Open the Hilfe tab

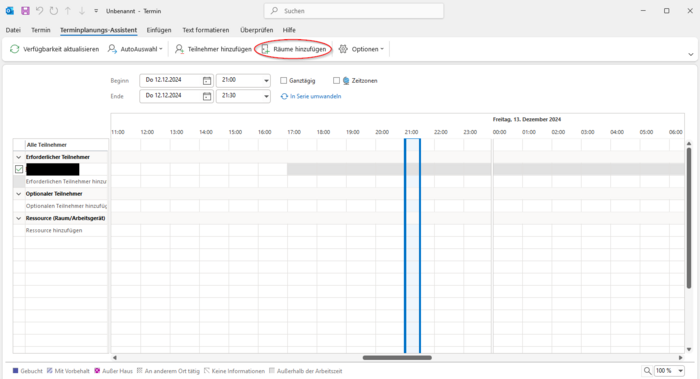click(289, 30)
